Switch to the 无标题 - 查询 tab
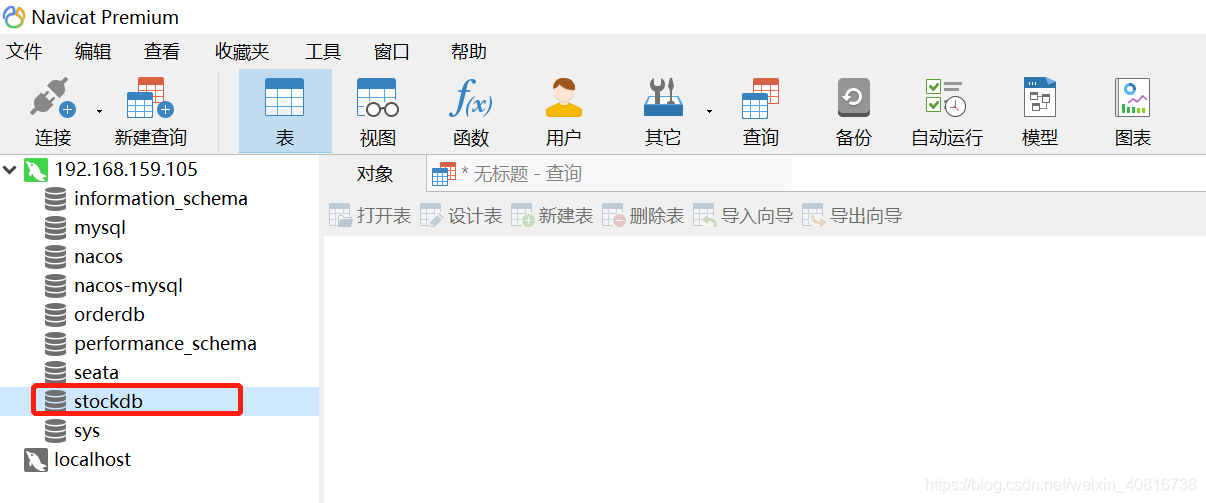 609,174
